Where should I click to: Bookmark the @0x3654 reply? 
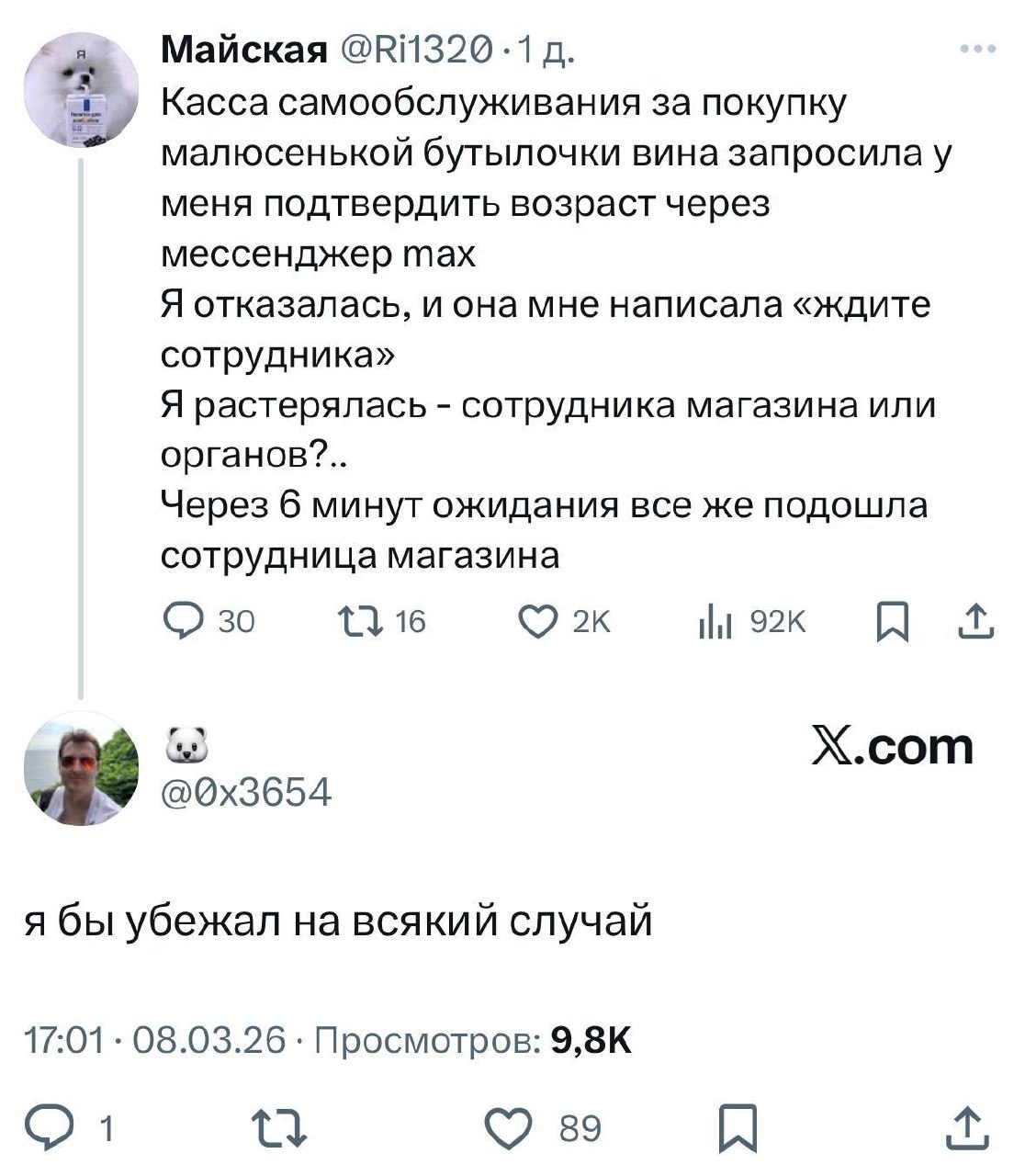coord(738,1127)
